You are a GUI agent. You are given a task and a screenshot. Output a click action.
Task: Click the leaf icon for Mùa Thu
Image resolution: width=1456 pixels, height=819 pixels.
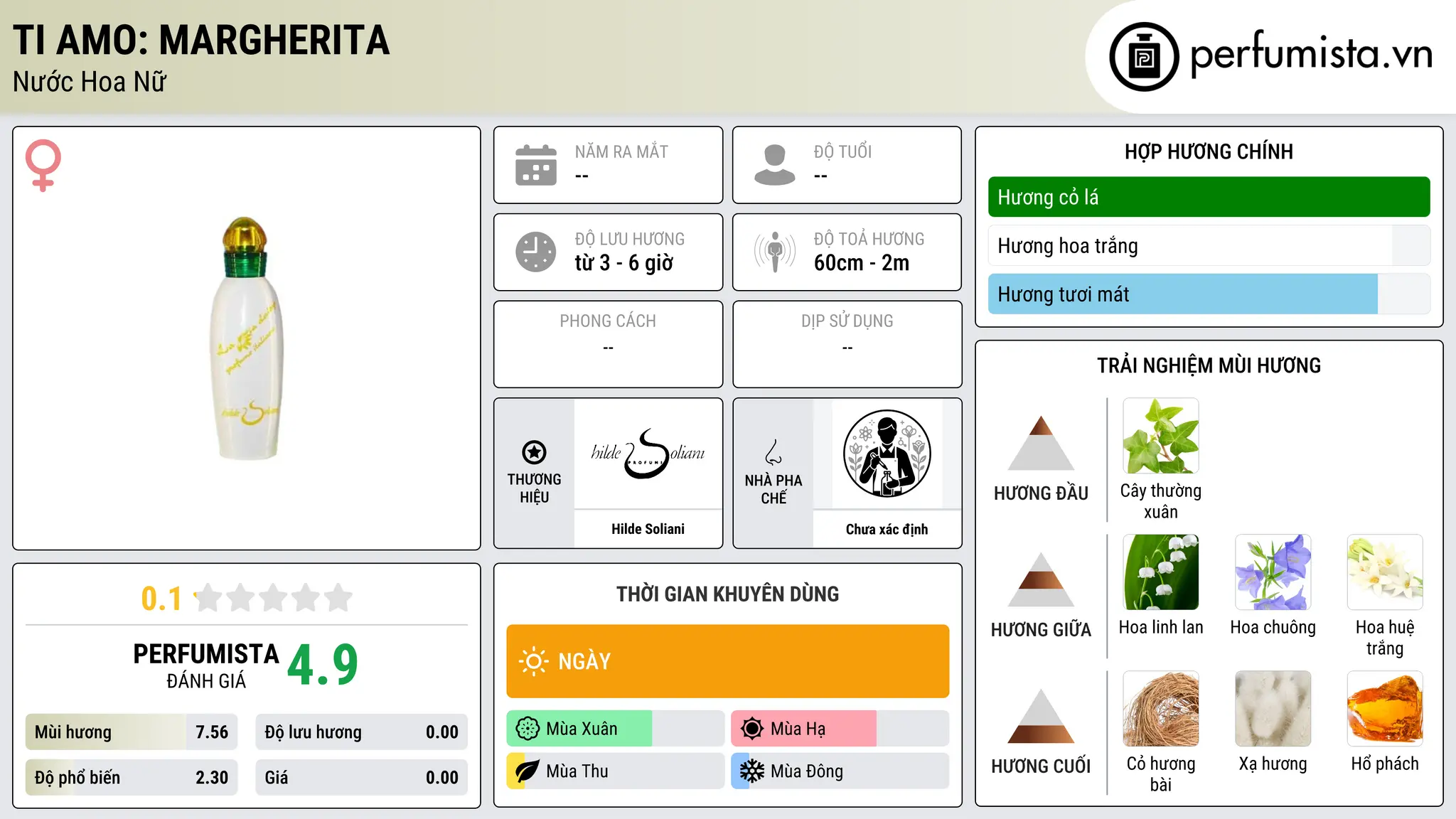[528, 771]
